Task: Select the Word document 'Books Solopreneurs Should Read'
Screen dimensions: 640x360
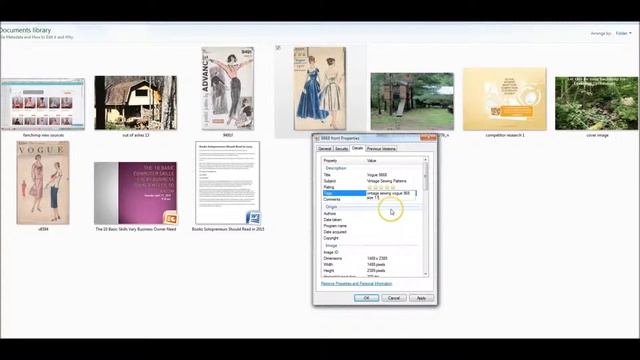Action: pyautogui.click(x=228, y=183)
